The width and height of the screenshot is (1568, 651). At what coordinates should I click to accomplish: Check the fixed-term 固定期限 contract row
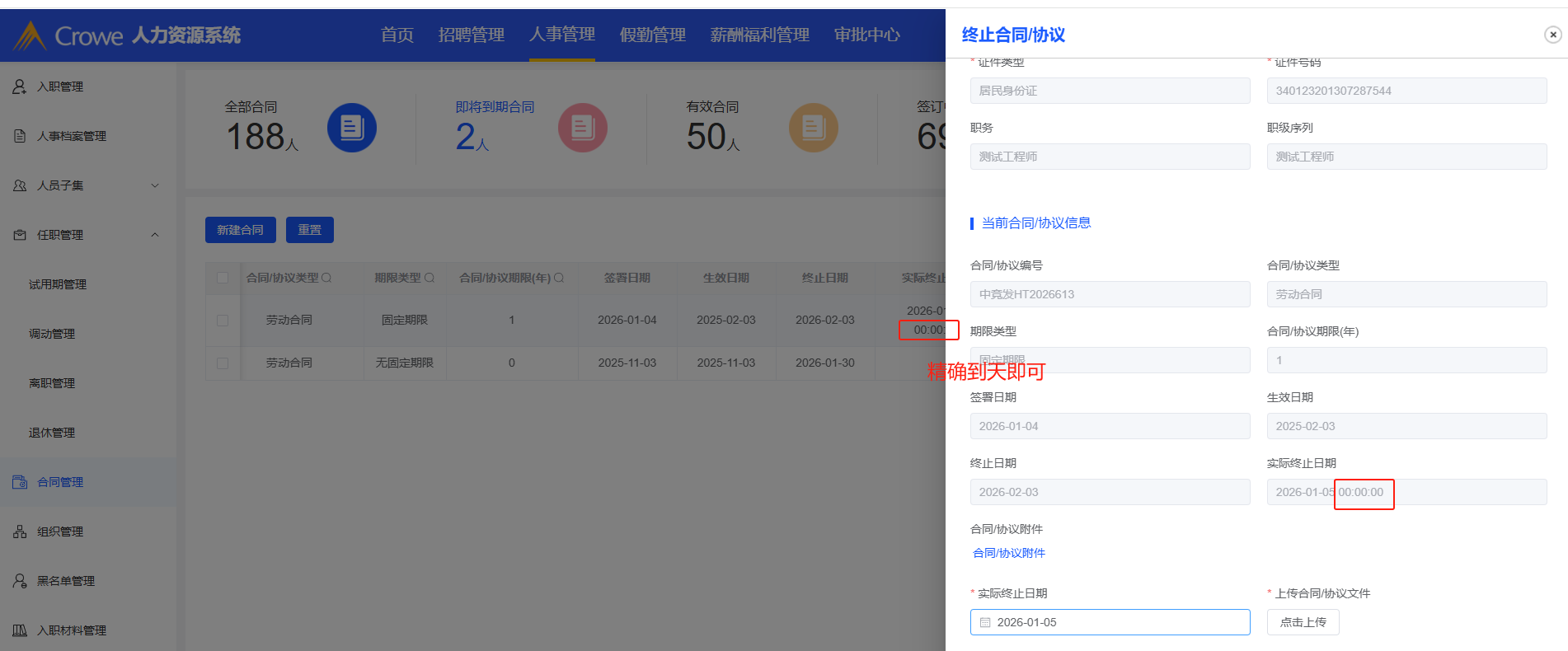[223, 321]
